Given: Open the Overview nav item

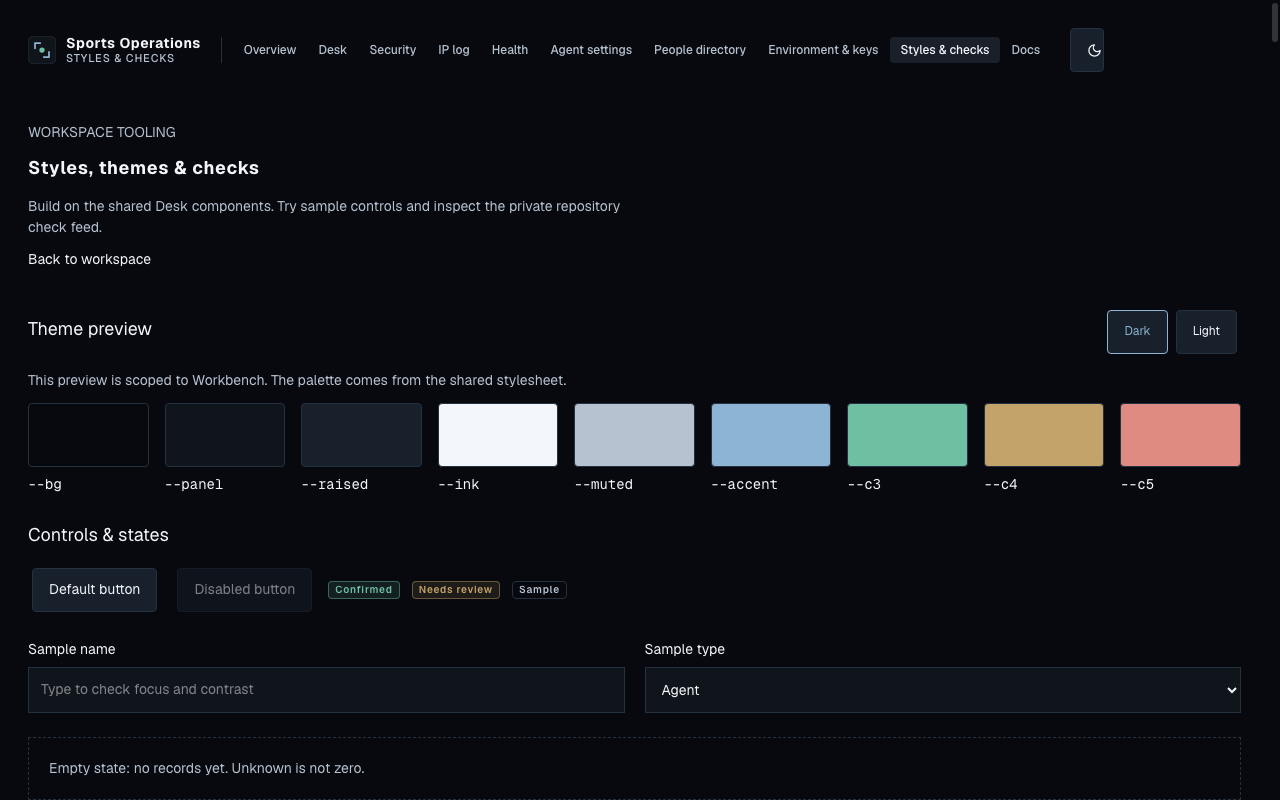Looking at the screenshot, I should (270, 50).
